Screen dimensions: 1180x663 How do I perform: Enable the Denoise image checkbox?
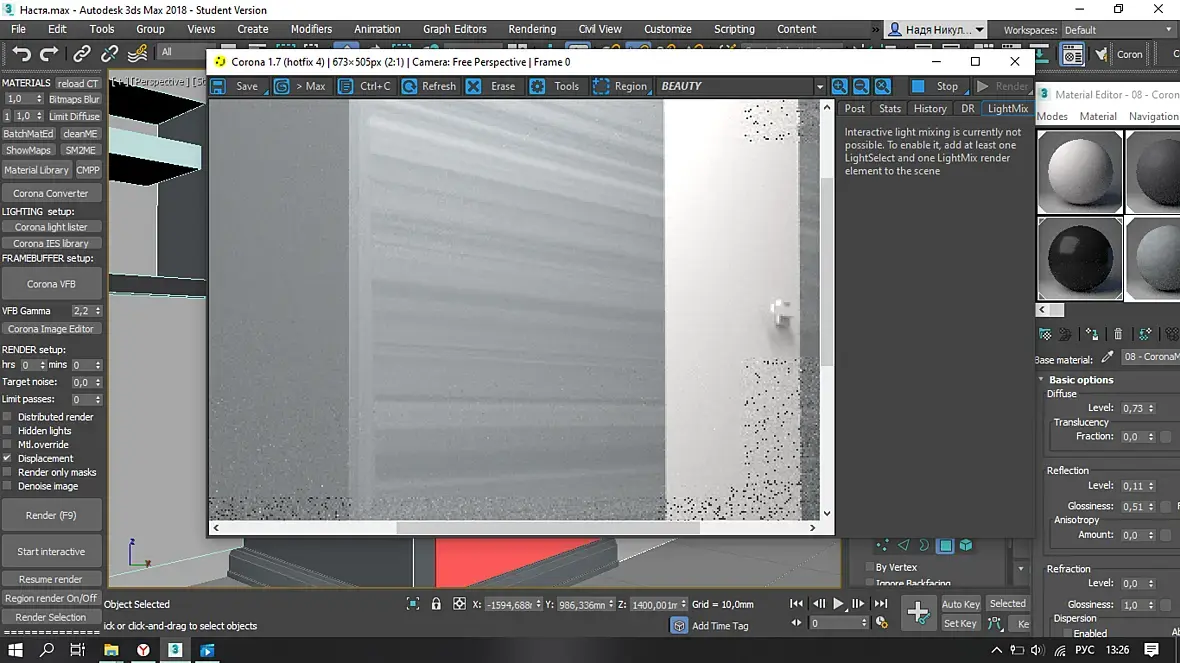8,486
